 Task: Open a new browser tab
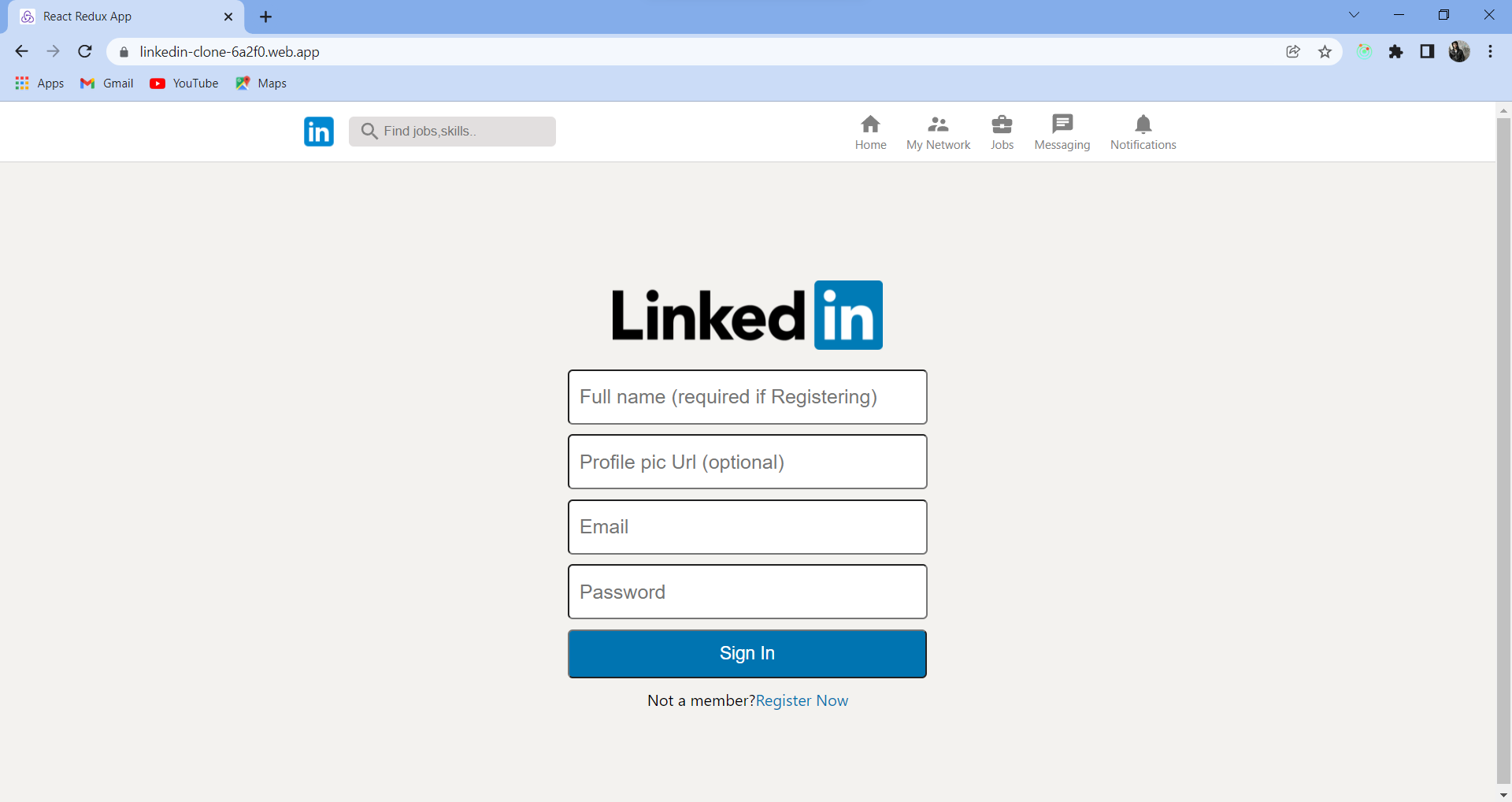[x=266, y=17]
